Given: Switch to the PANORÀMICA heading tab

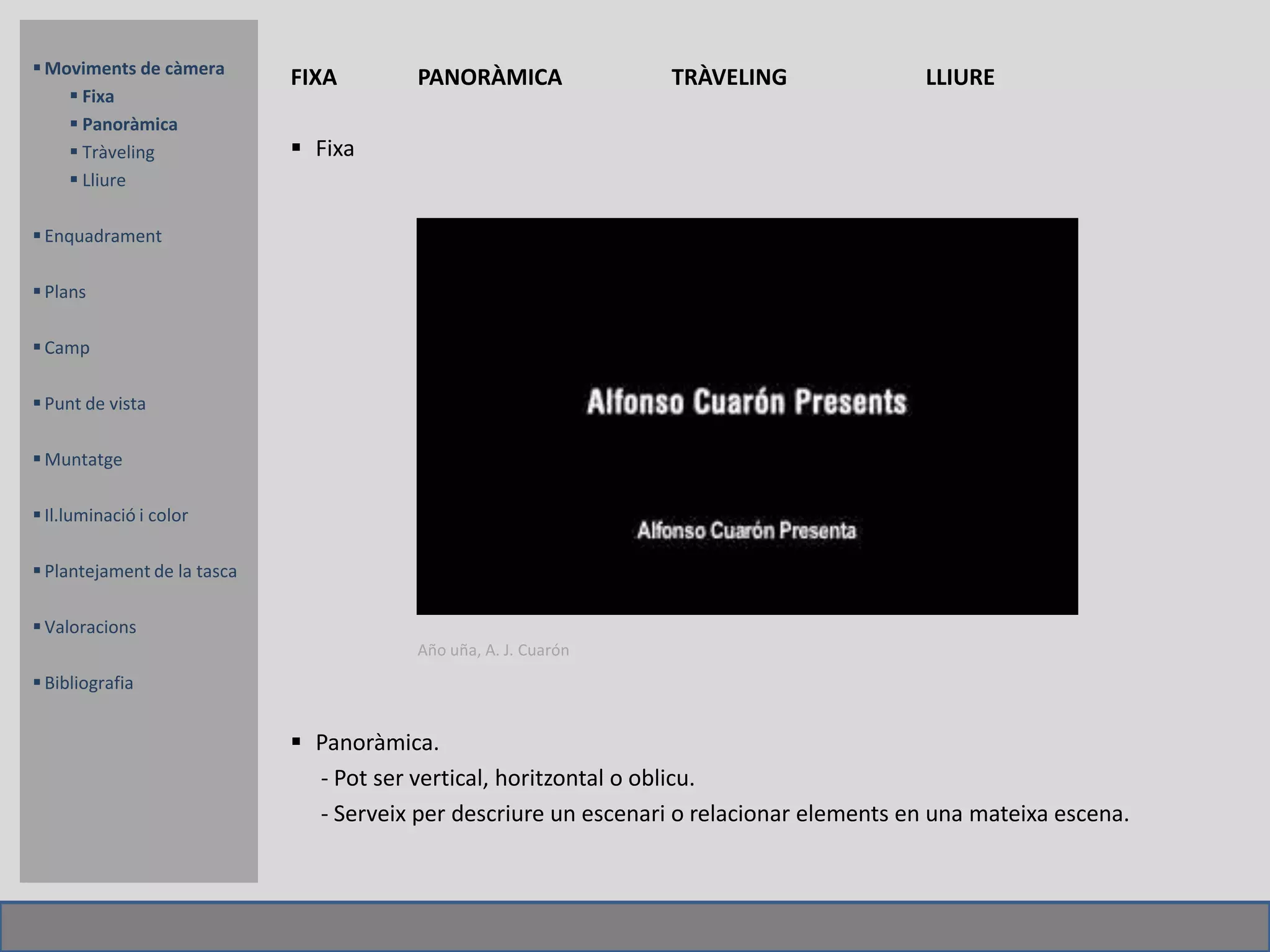Looking at the screenshot, I should (489, 77).
